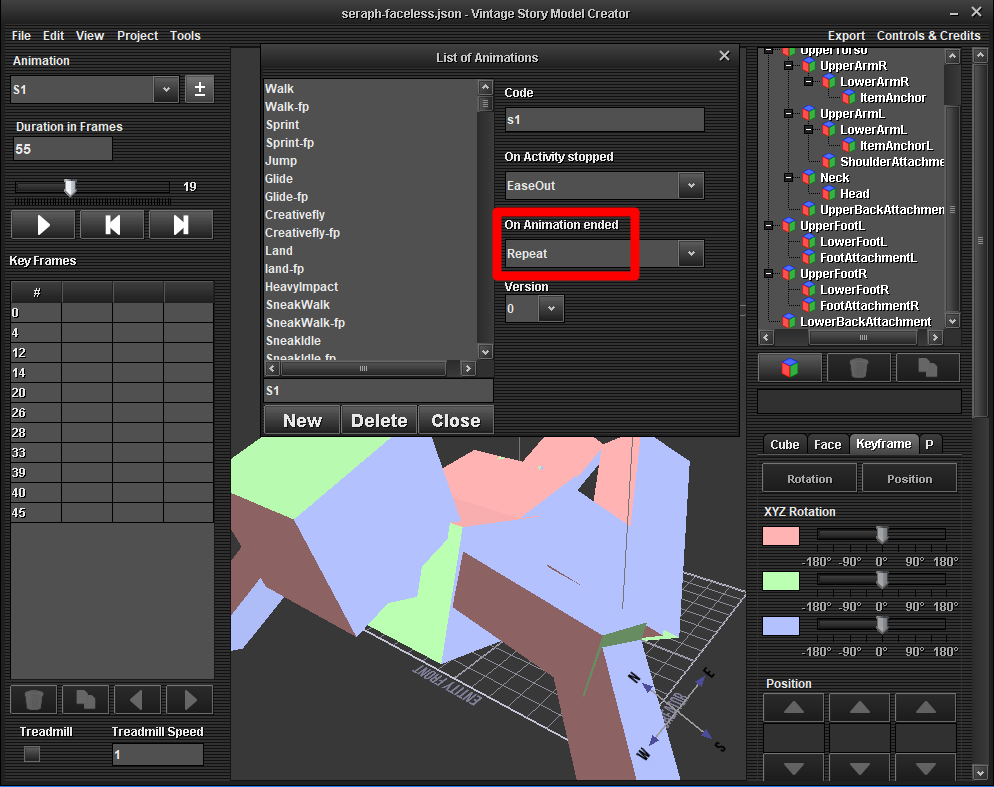Delete the selected element in tree panel
The image size is (994, 787).
point(858,367)
